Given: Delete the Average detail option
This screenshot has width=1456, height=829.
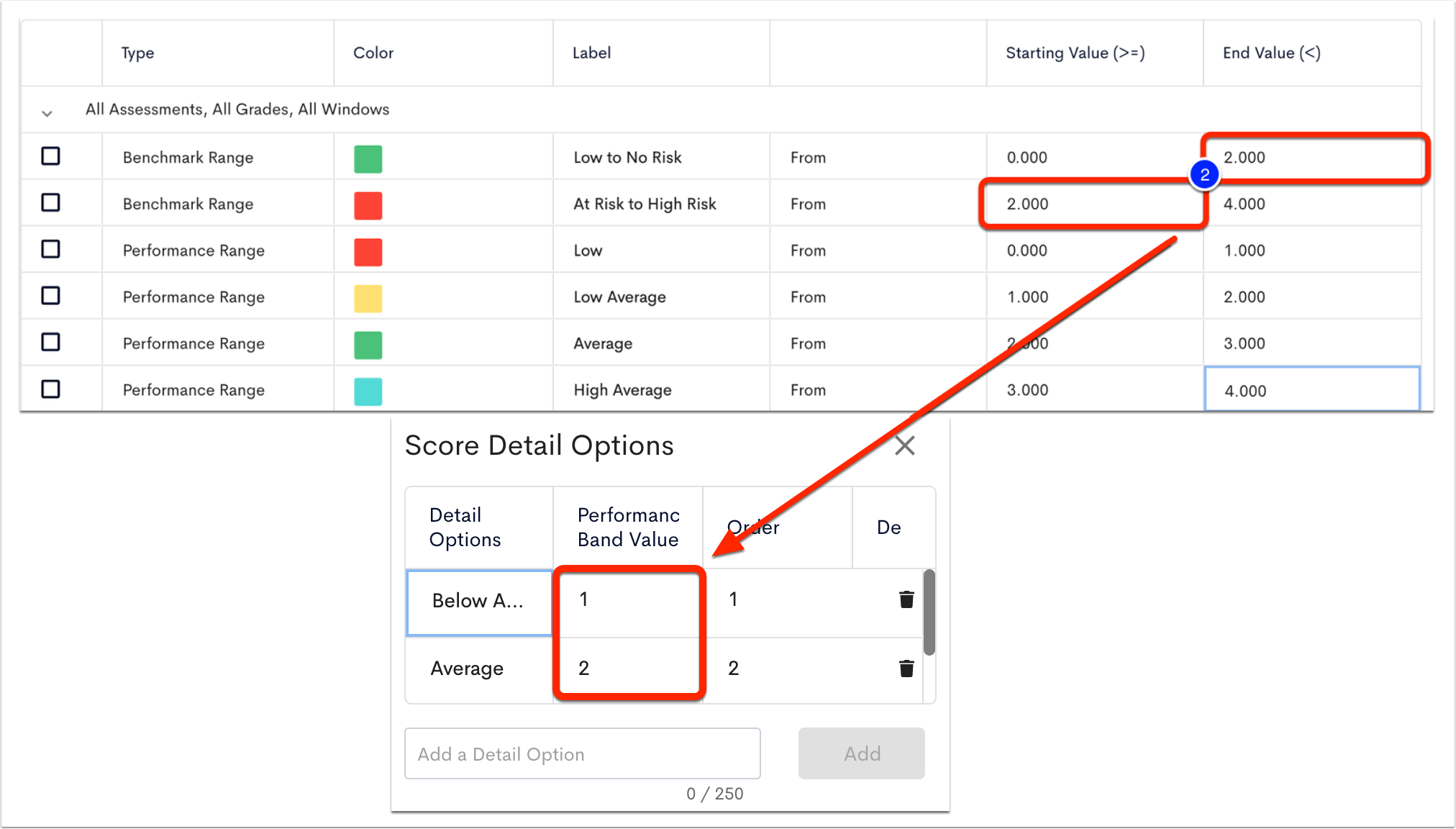Looking at the screenshot, I should click(906, 668).
